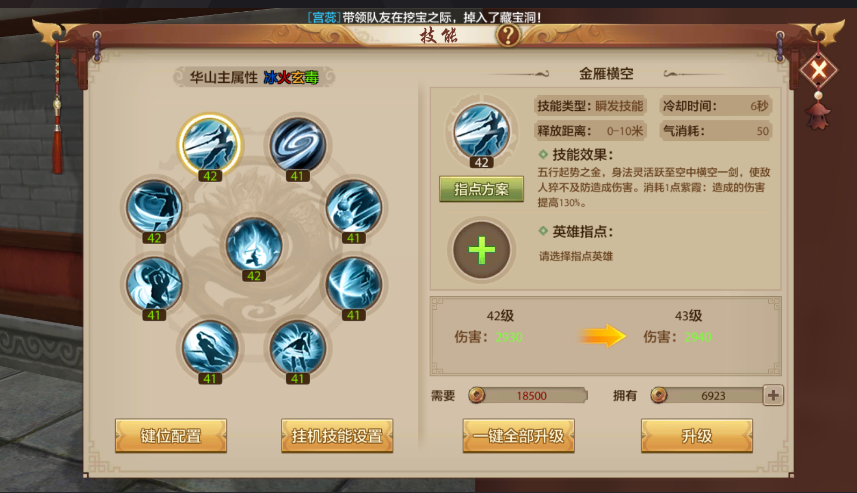Click the 金雁横空 skill detail icon
This screenshot has height=493, width=857.
482,131
